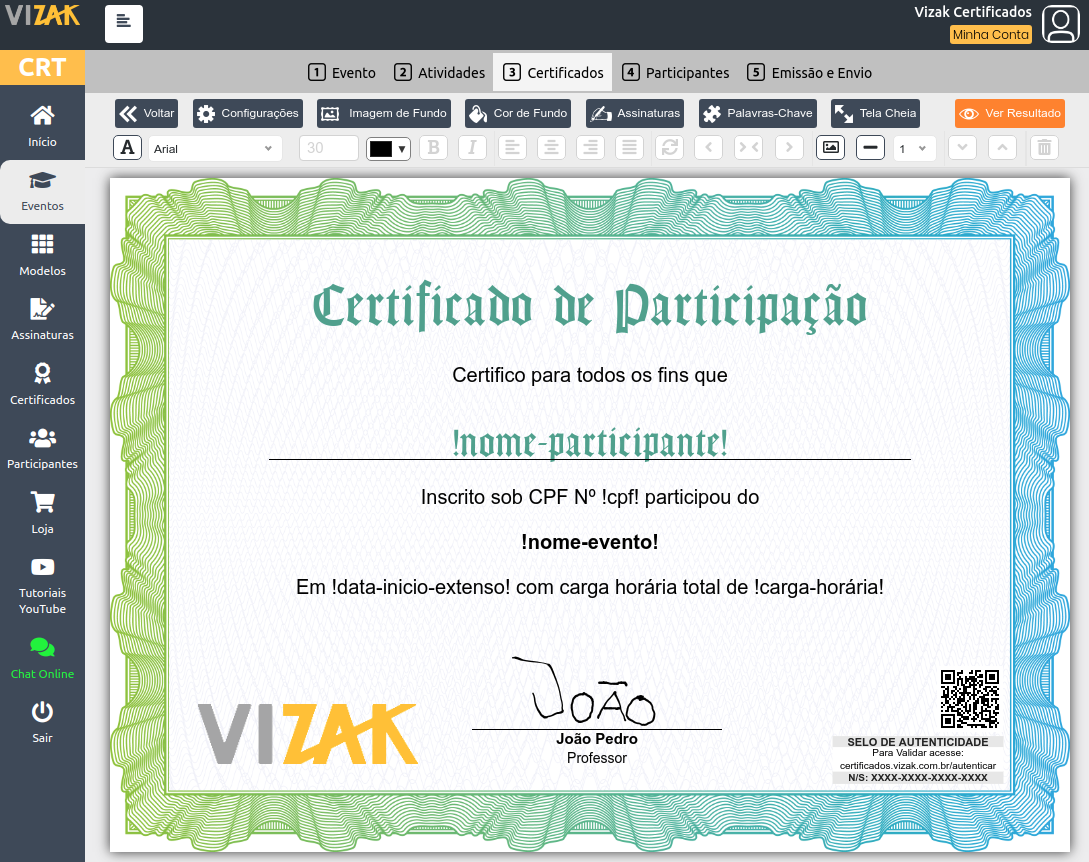The height and width of the screenshot is (862, 1089).
Task: Select the João handwritten signature image
Action: click(584, 690)
